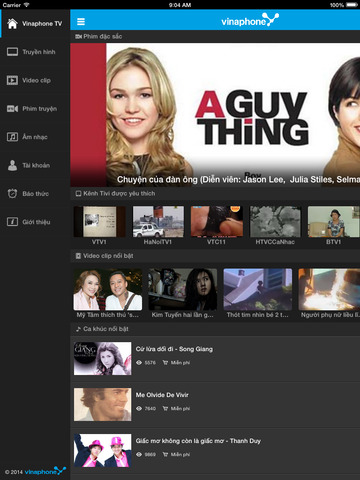The height and width of the screenshot is (480, 360).
Task: Click eye icon for Giấc mơ Thanh Duy song
Action: [139, 454]
